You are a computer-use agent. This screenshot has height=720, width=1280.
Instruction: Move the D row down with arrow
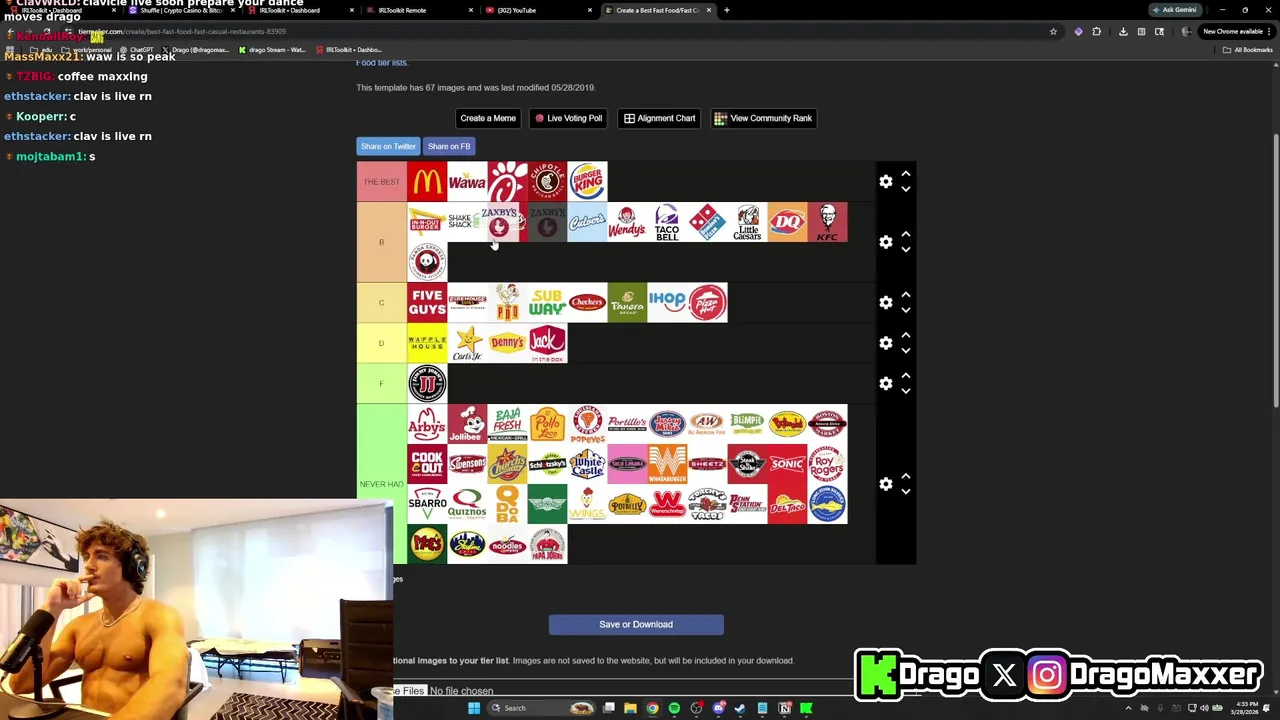(x=906, y=351)
